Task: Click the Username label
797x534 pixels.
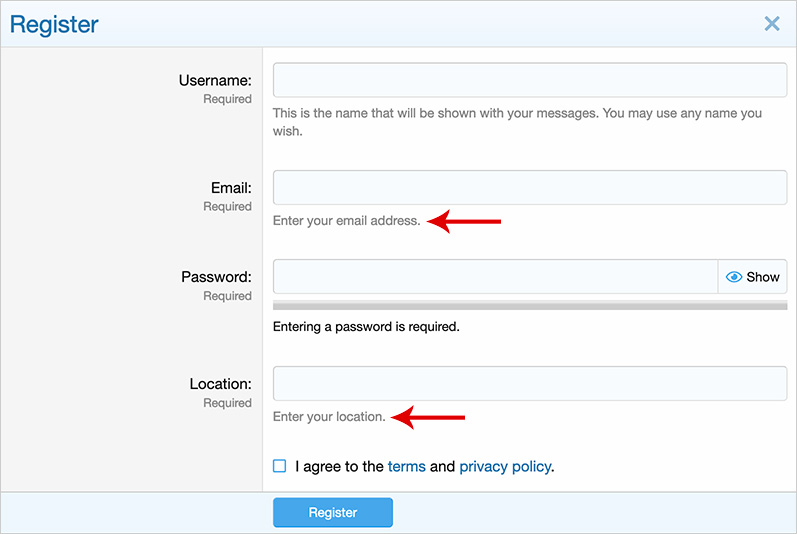Action: pyautogui.click(x=215, y=81)
